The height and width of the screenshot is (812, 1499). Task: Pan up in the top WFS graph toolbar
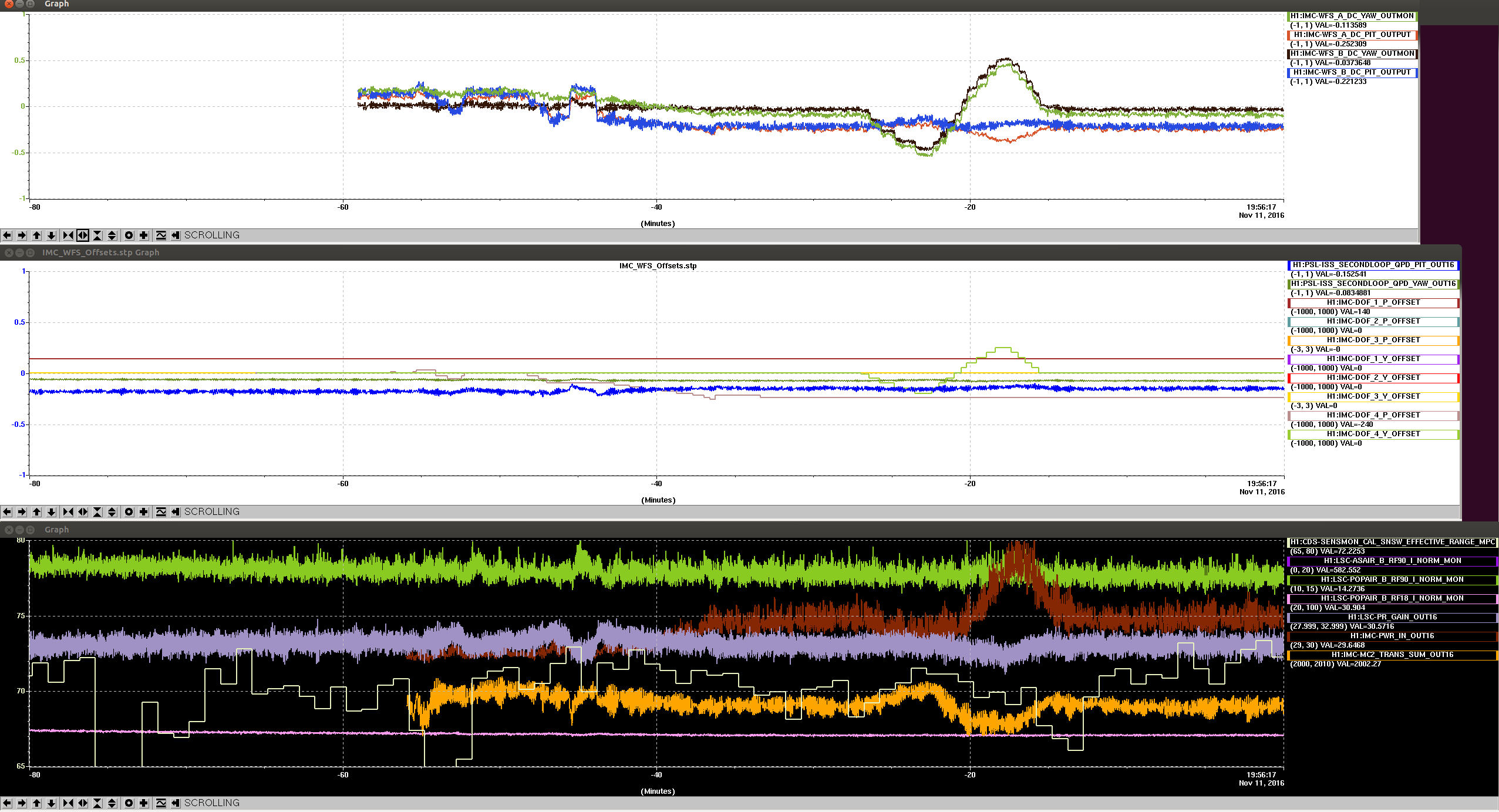click(x=36, y=235)
